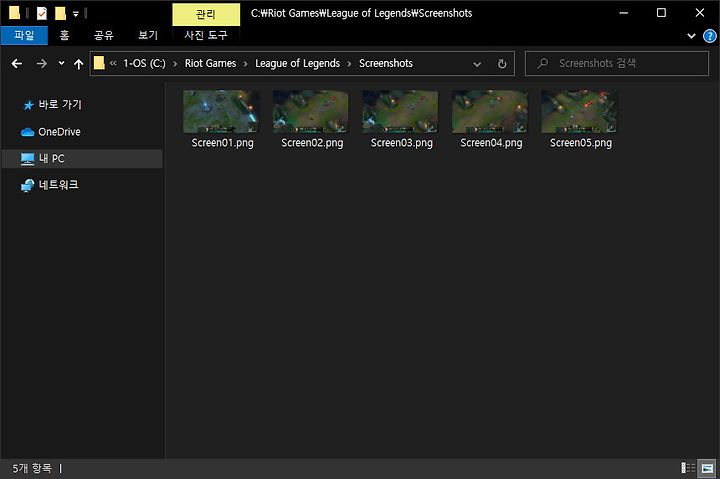
Task: Click the Screen03.png file name
Action: pos(402,143)
